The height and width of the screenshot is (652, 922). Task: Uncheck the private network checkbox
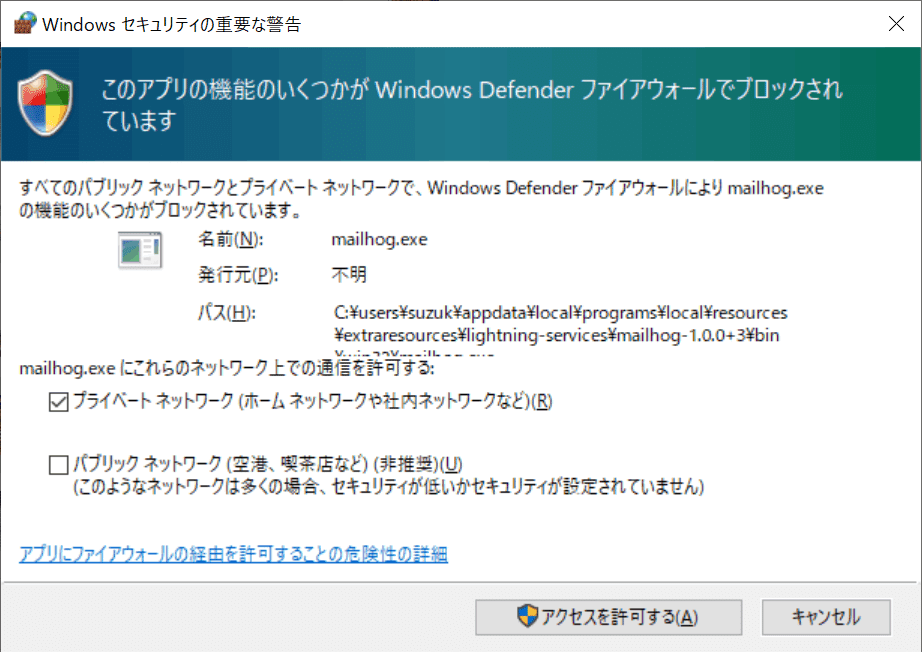[x=58, y=402]
